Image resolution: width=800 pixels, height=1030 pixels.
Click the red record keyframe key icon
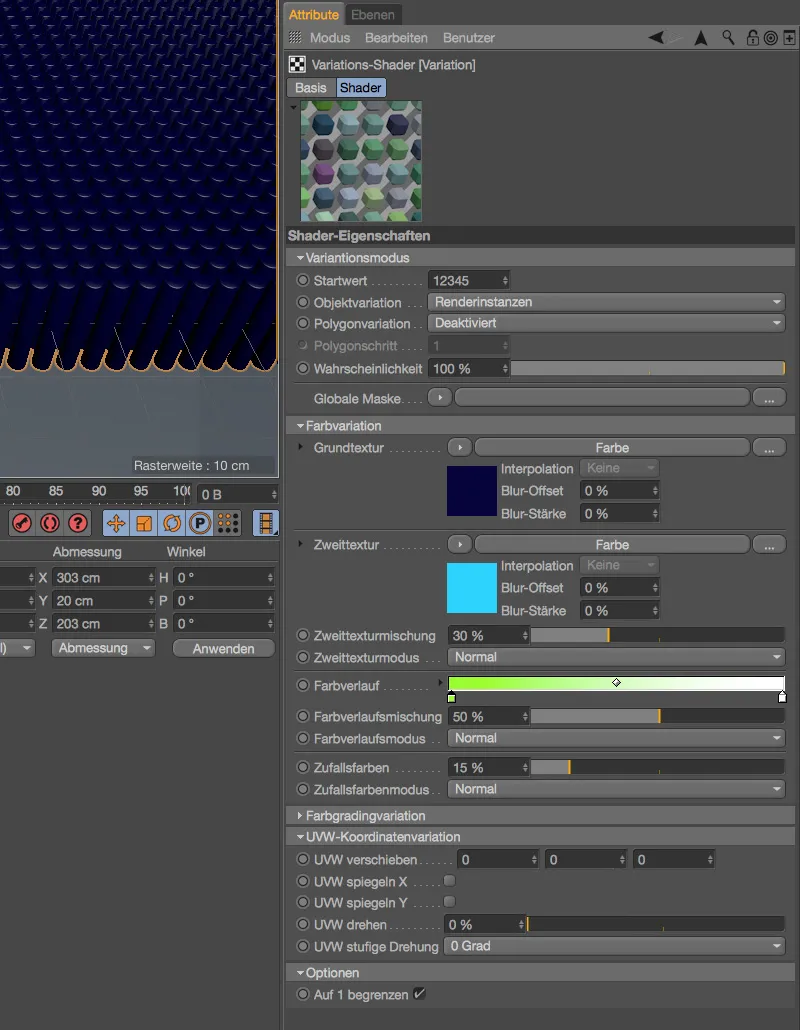[22, 523]
